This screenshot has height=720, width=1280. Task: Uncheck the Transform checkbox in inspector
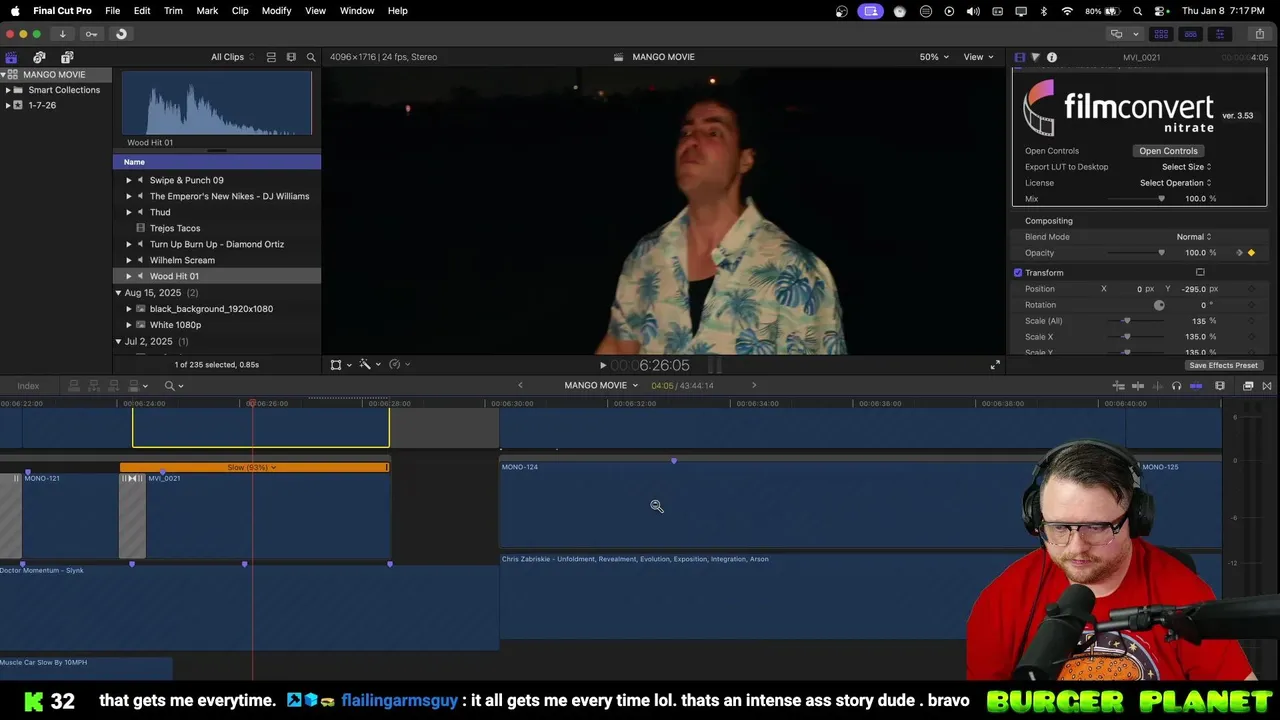1018,273
